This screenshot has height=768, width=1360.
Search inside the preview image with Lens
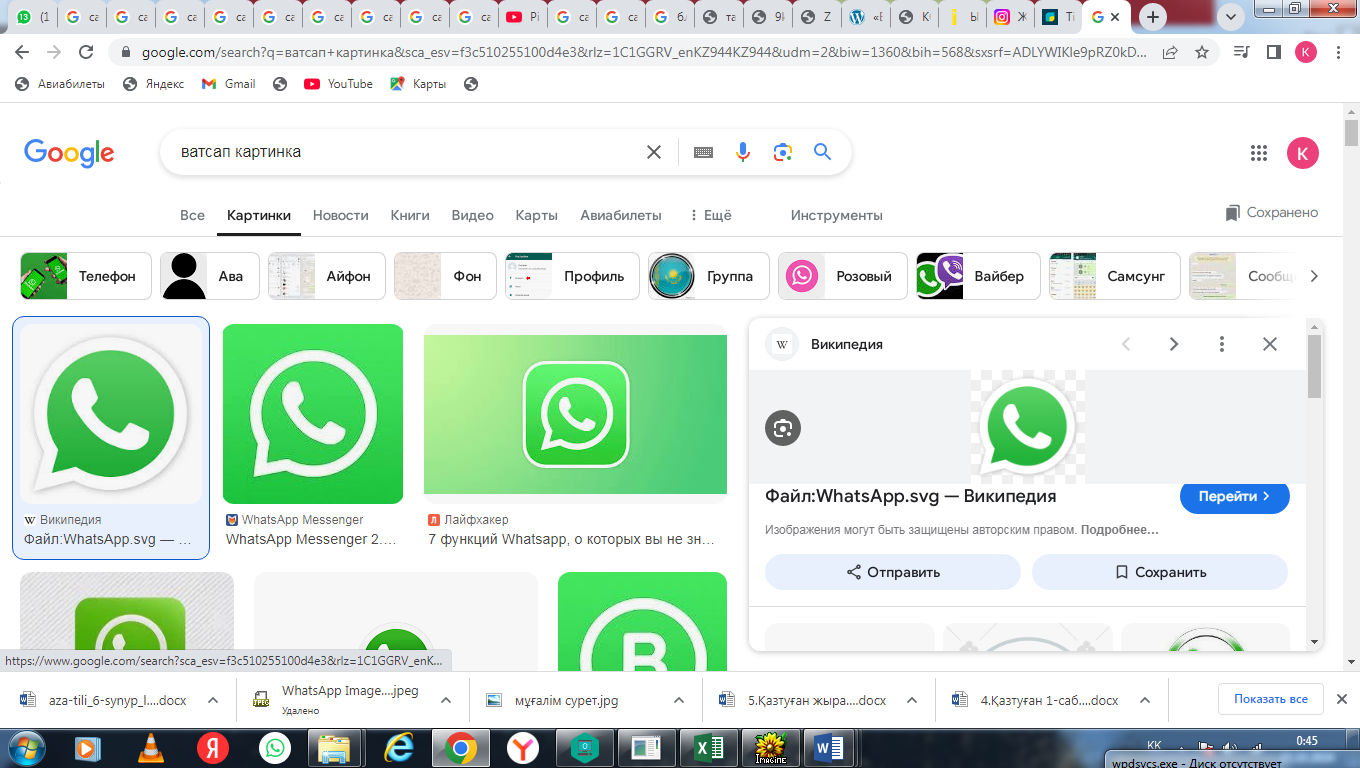point(783,428)
